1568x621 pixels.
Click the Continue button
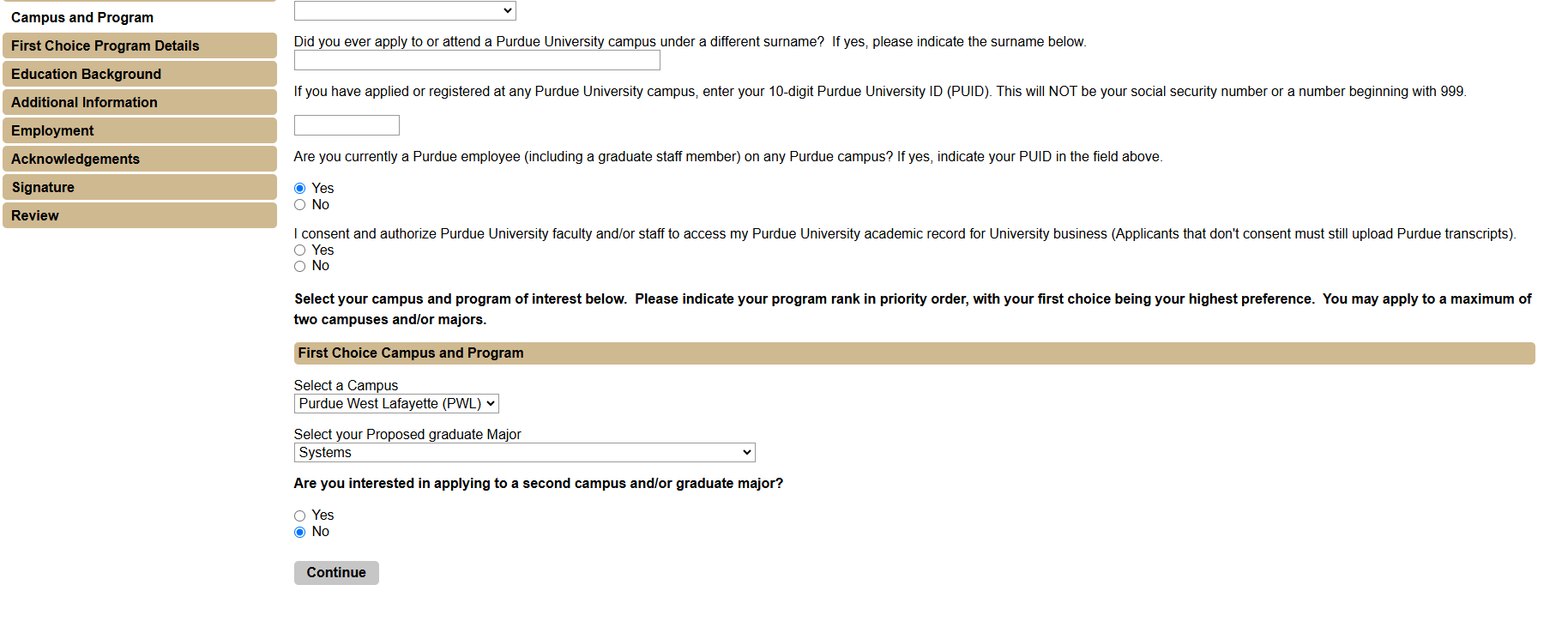click(x=336, y=573)
